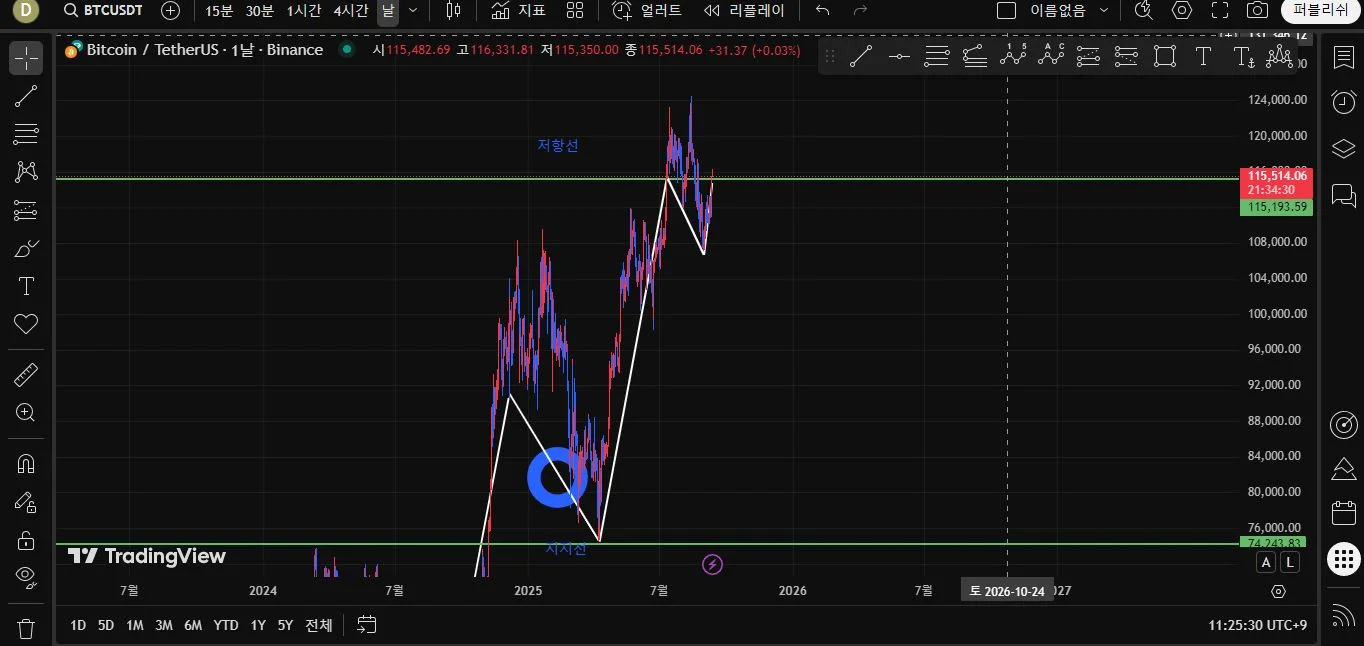Pick the trend line in floating favorites toolbar
Screen dimensions: 1364x646
tap(861, 57)
